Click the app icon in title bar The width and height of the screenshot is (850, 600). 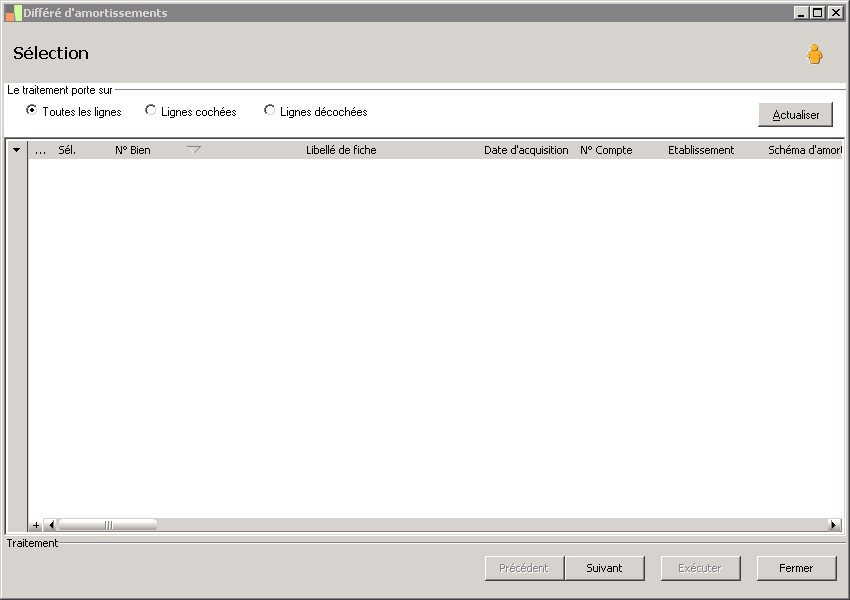13,13
